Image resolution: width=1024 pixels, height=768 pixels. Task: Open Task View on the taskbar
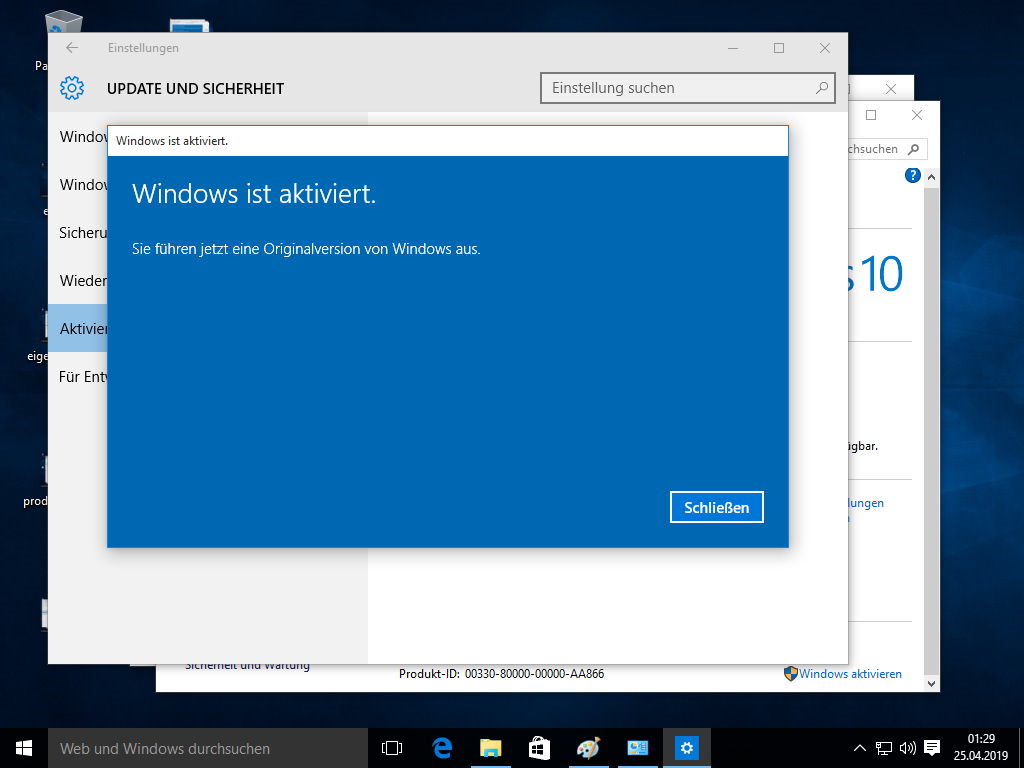pos(391,747)
